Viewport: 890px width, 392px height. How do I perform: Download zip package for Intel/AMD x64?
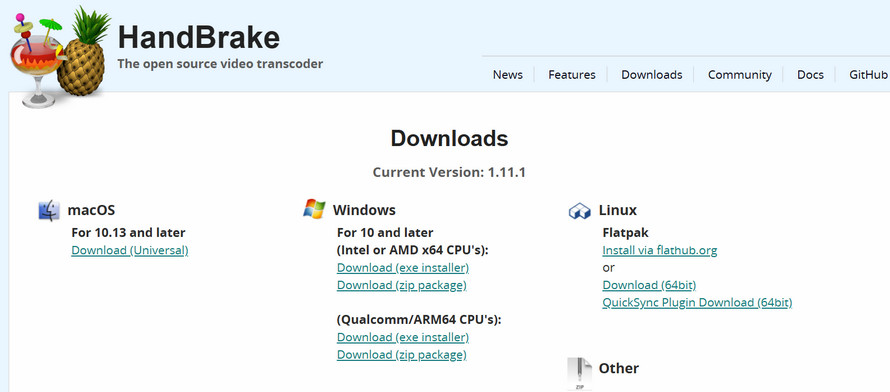401,285
